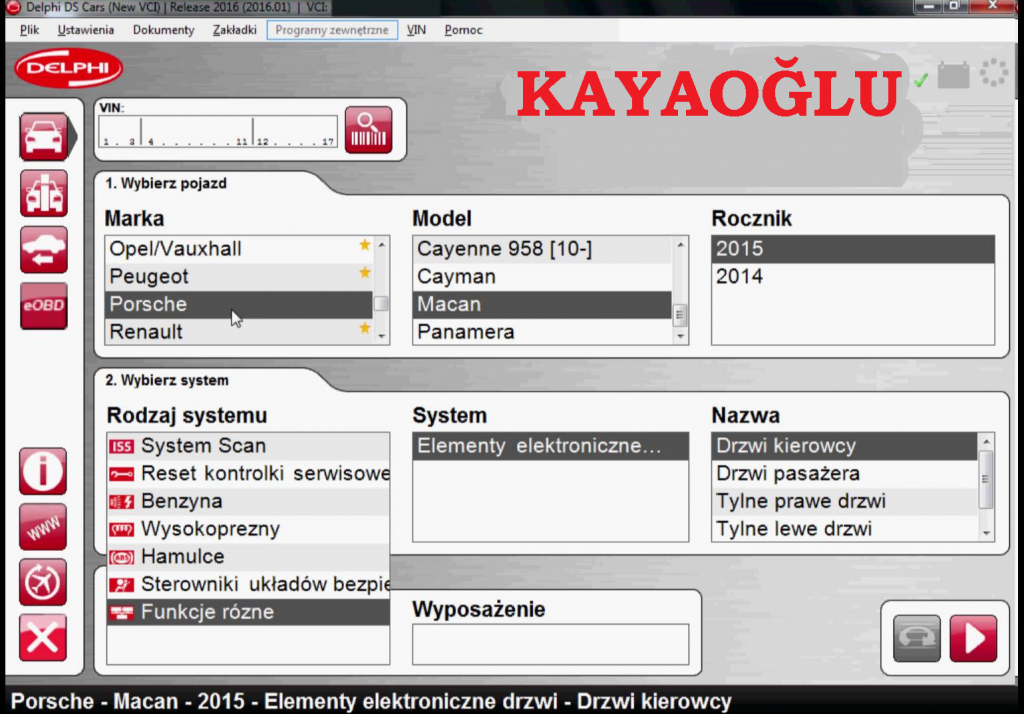Screen dimensions: 1024x714
Task: Open the WWW sidebar icon
Action: [x=43, y=527]
